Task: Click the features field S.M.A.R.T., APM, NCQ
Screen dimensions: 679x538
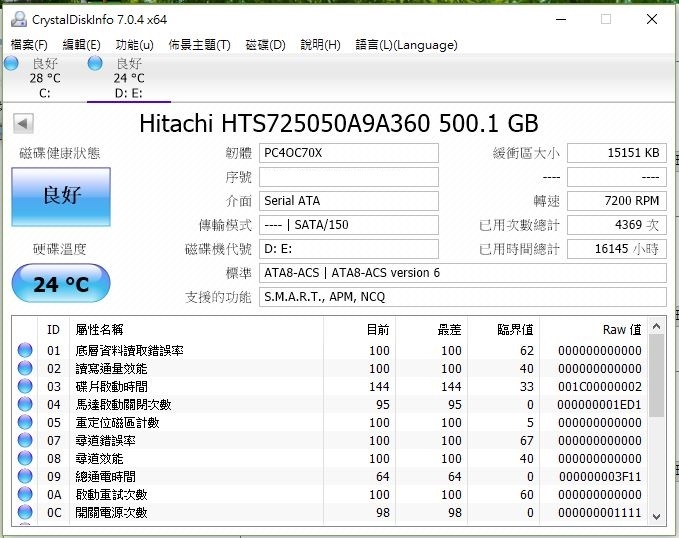Action: (462, 297)
